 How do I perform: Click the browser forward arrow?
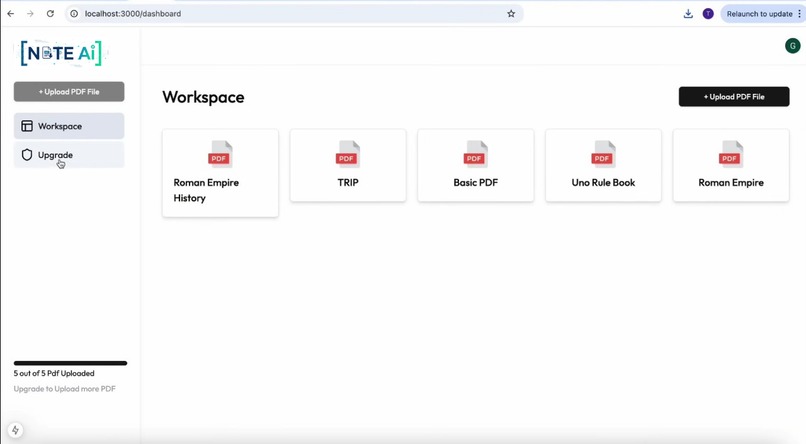30,14
